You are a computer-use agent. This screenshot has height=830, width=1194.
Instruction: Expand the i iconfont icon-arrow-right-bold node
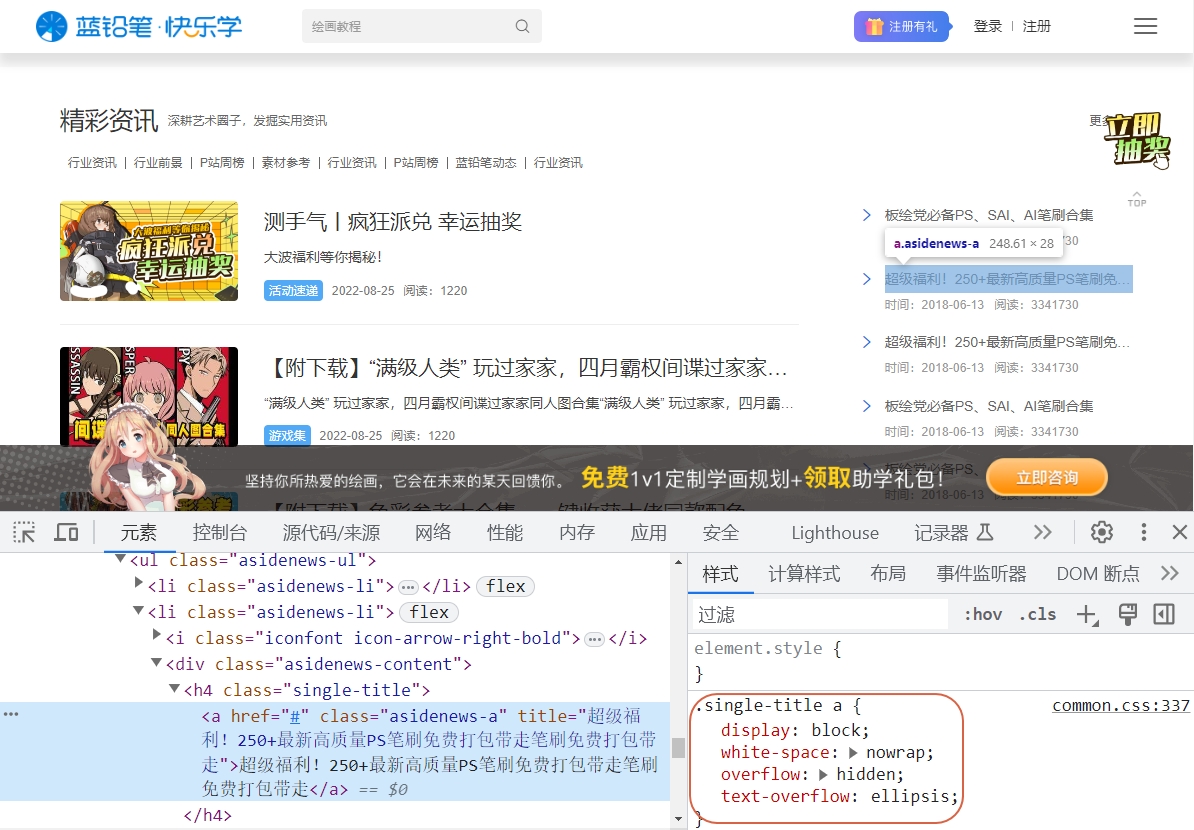point(156,634)
